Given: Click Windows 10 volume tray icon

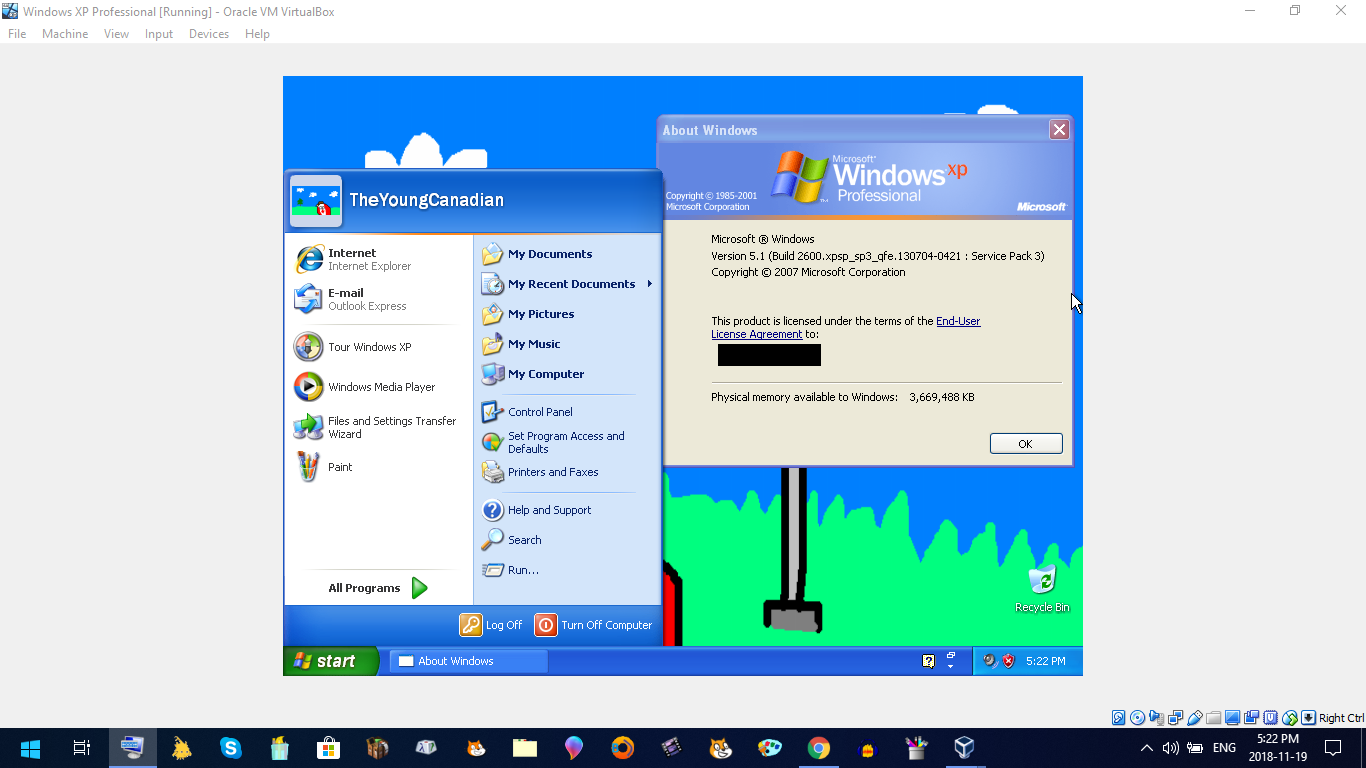Looking at the screenshot, I should 1171,748.
